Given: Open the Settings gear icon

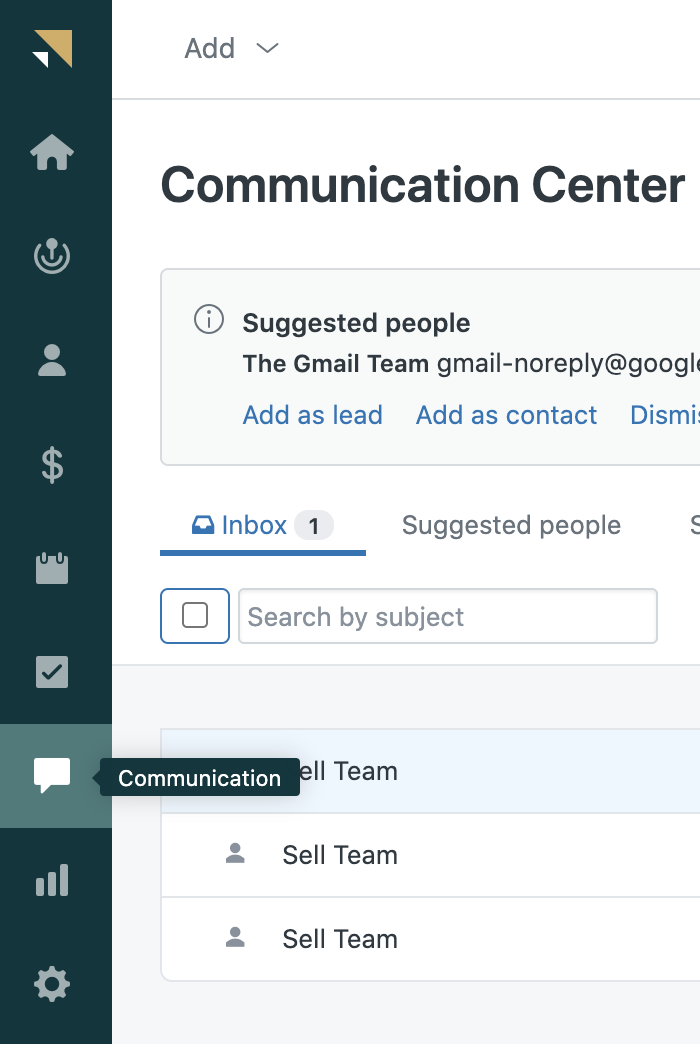Looking at the screenshot, I should coord(52,984).
